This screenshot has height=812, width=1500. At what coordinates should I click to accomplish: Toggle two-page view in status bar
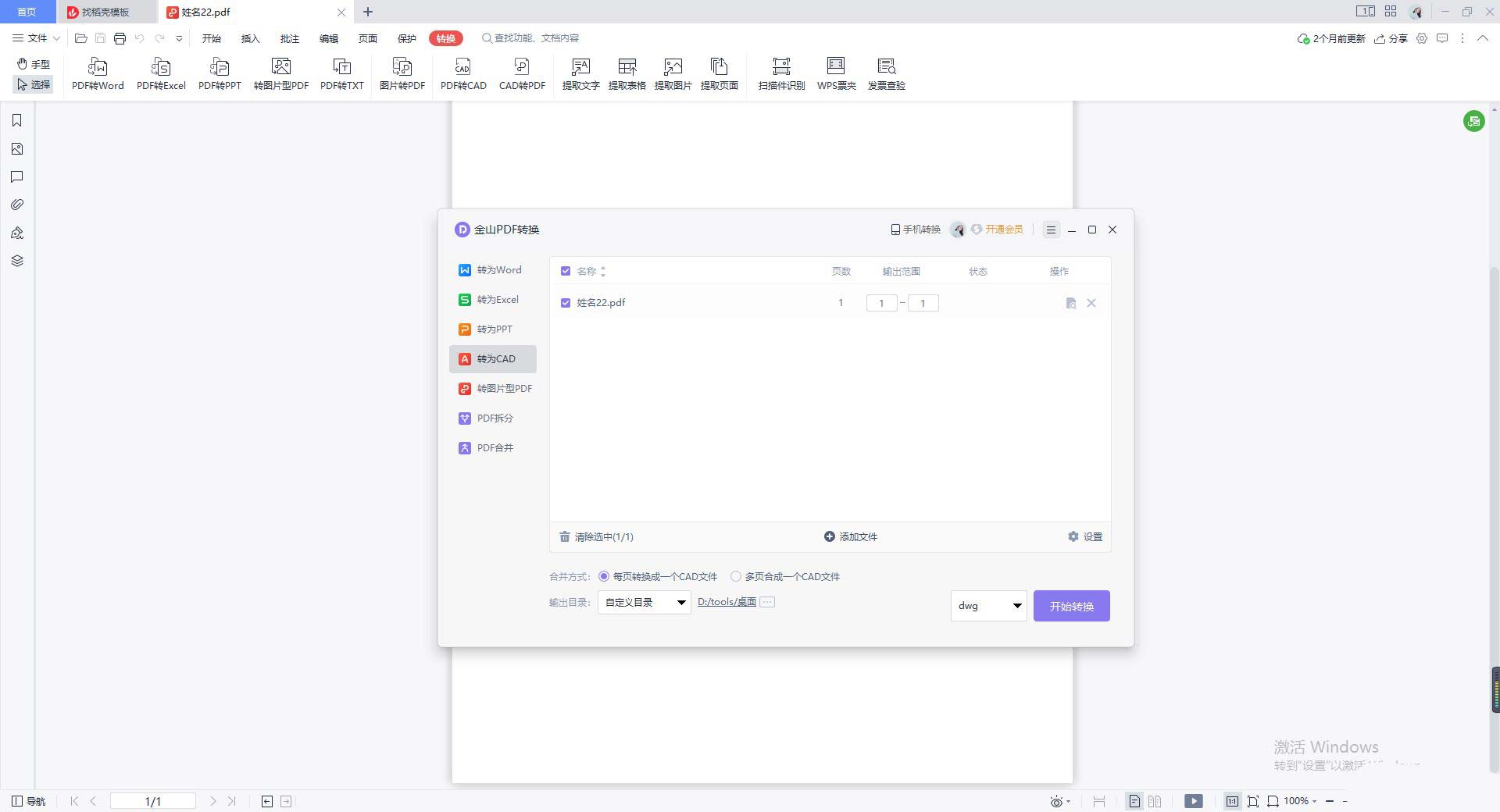click(1155, 801)
